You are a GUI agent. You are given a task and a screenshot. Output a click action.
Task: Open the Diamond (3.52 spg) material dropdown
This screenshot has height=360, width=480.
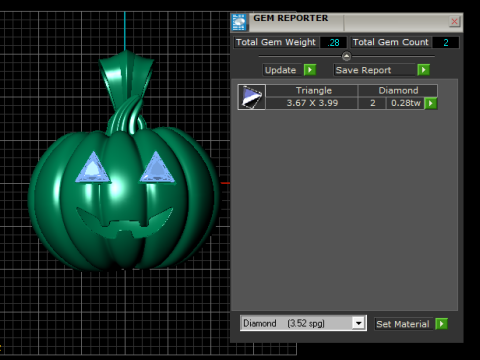(303, 323)
